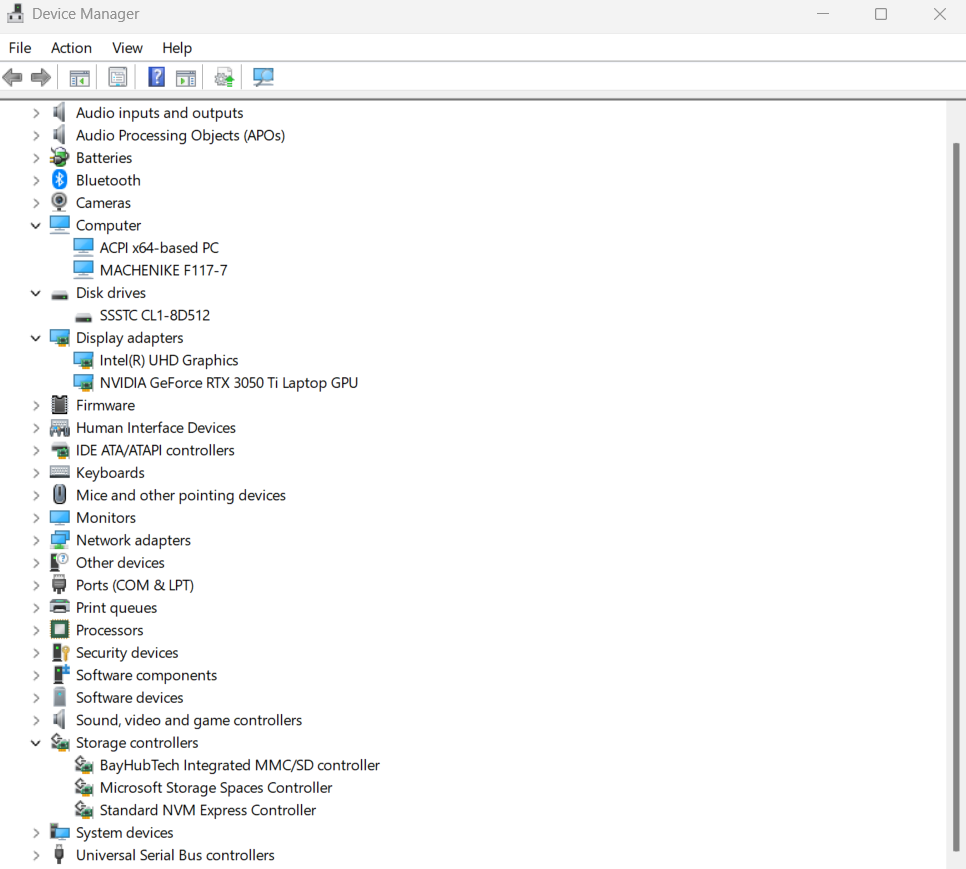Expand the System devices category

[x=36, y=832]
